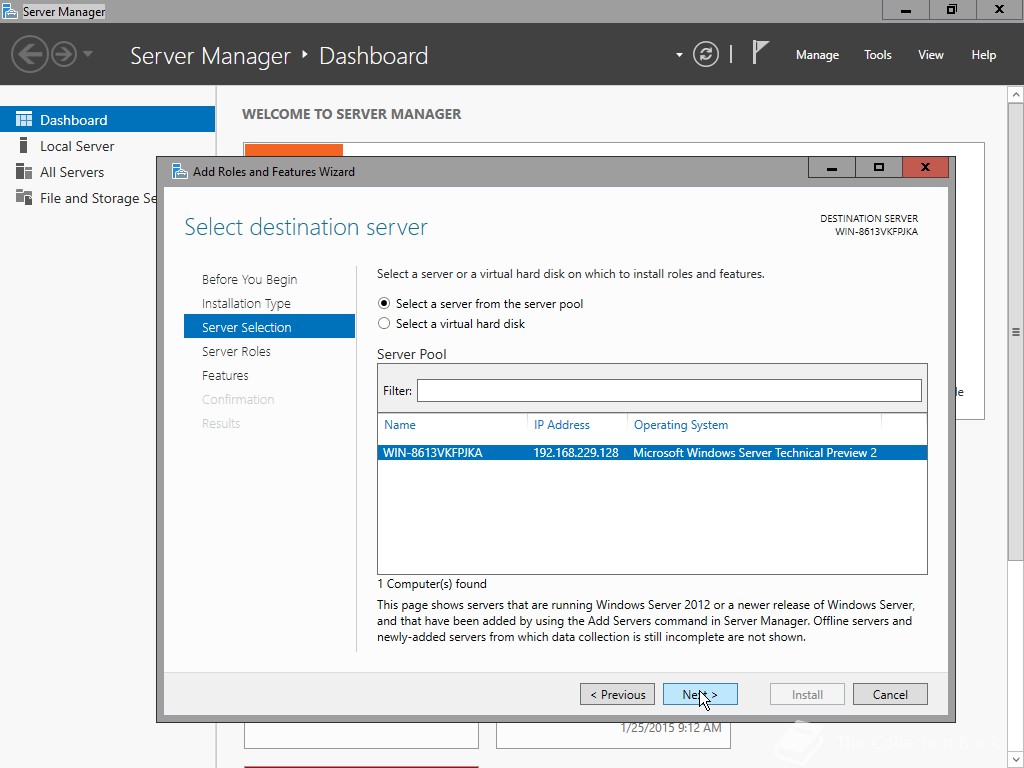This screenshot has height=768, width=1024.
Task: Click the All Servers icon in sidebar
Action: click(x=24, y=171)
